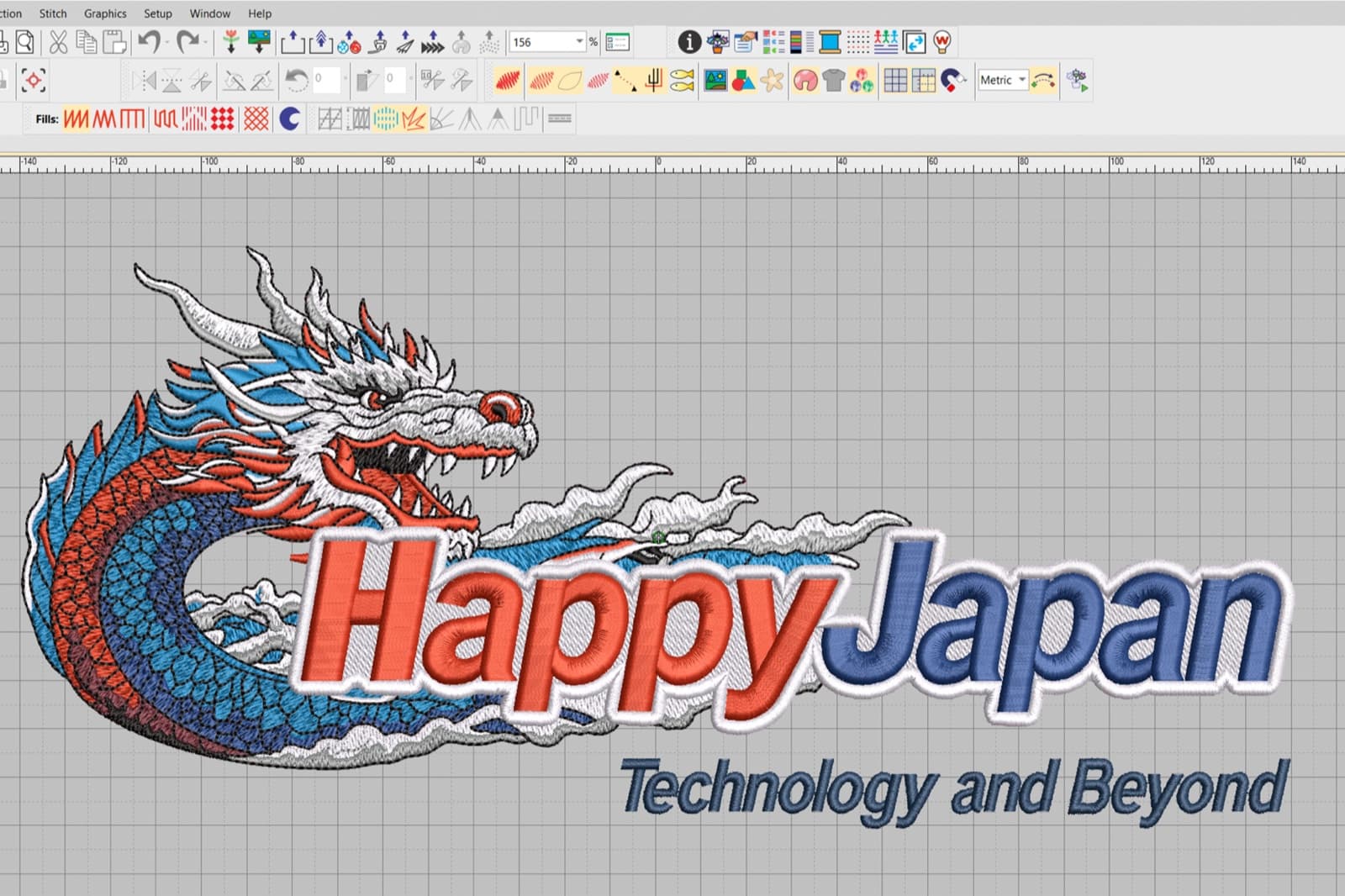Toggle Show Vectors shapes icon

tap(743, 81)
